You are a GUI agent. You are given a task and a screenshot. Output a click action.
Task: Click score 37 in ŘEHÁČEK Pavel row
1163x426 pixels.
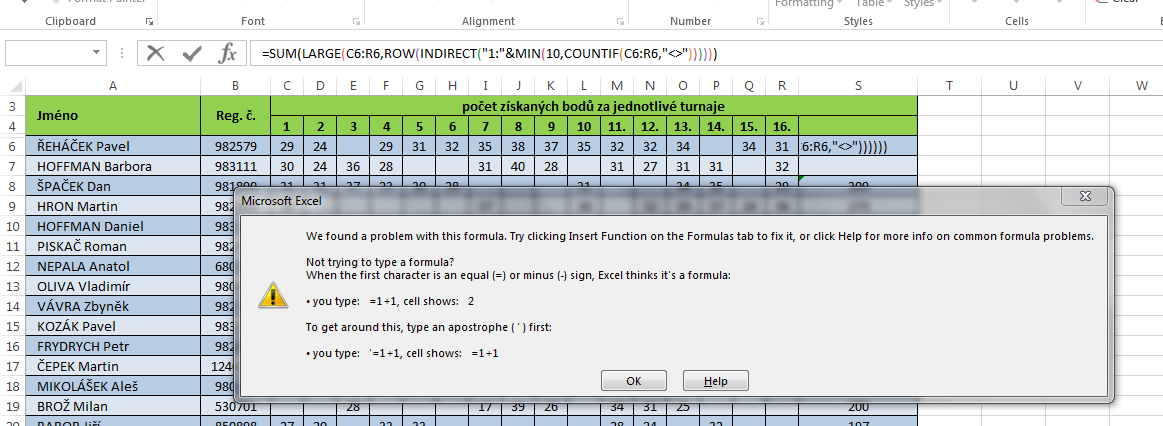tap(551, 145)
